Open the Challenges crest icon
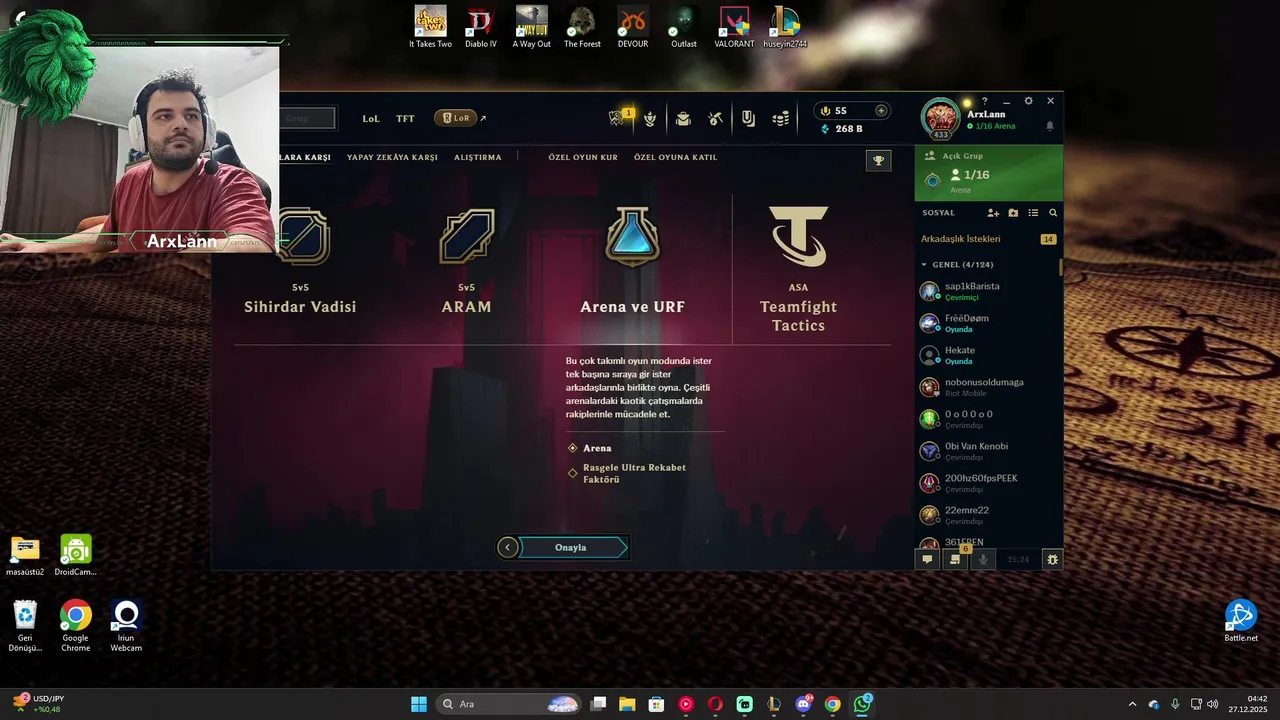1280x720 pixels. coord(650,118)
